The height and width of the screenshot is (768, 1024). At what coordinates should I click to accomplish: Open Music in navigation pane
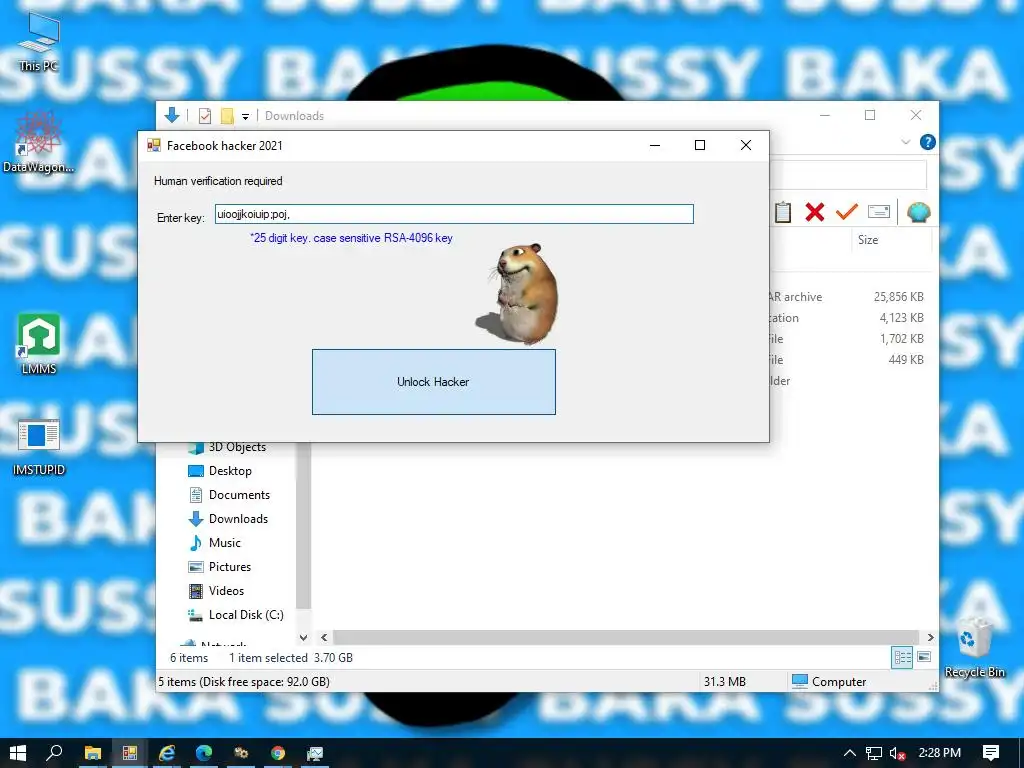pyautogui.click(x=225, y=543)
